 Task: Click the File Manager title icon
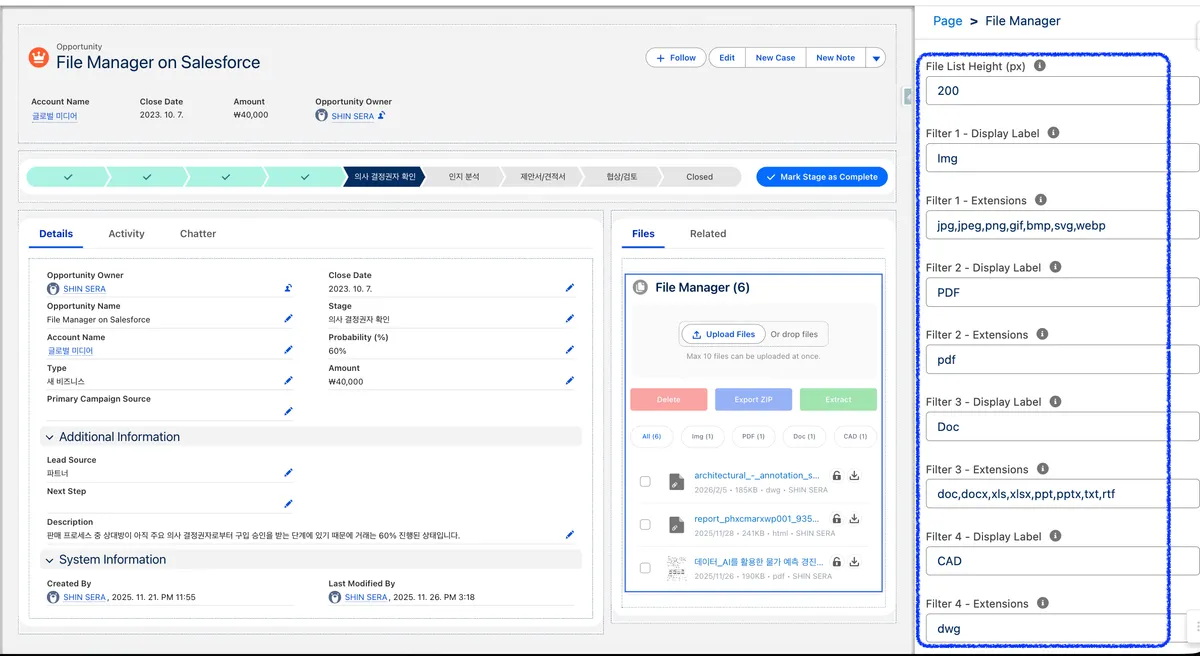pyautogui.click(x=641, y=287)
